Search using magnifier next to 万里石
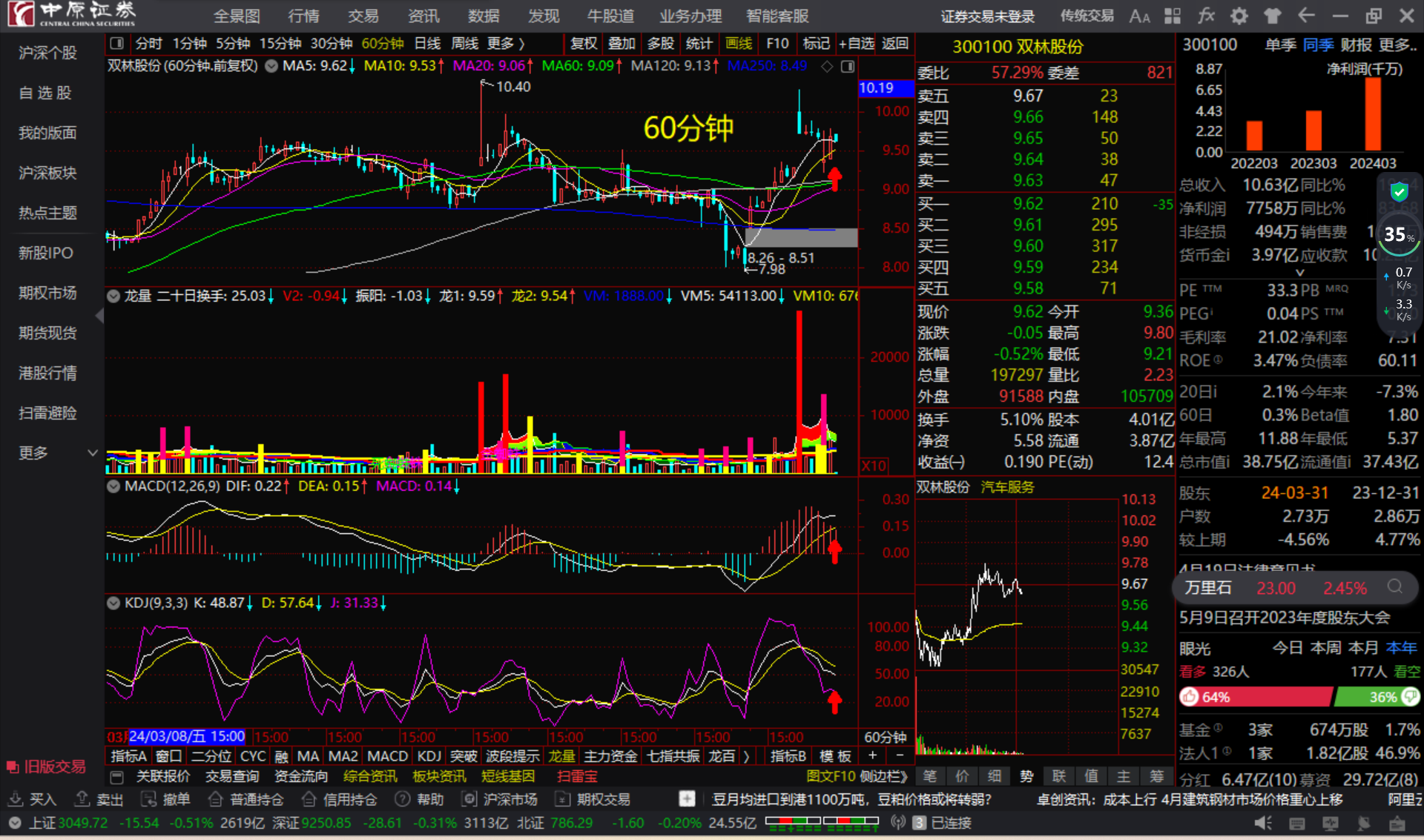 click(1394, 587)
